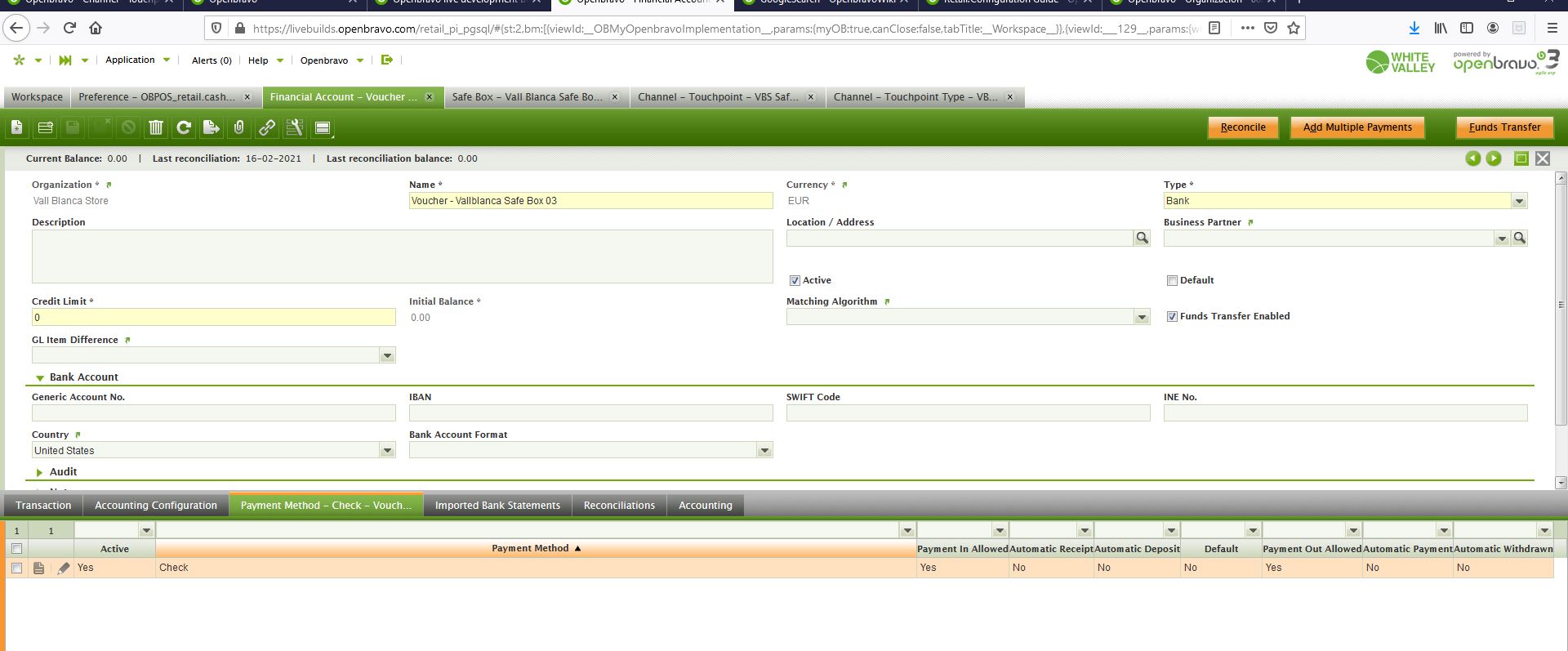Refresh the Financial Account record

click(184, 127)
